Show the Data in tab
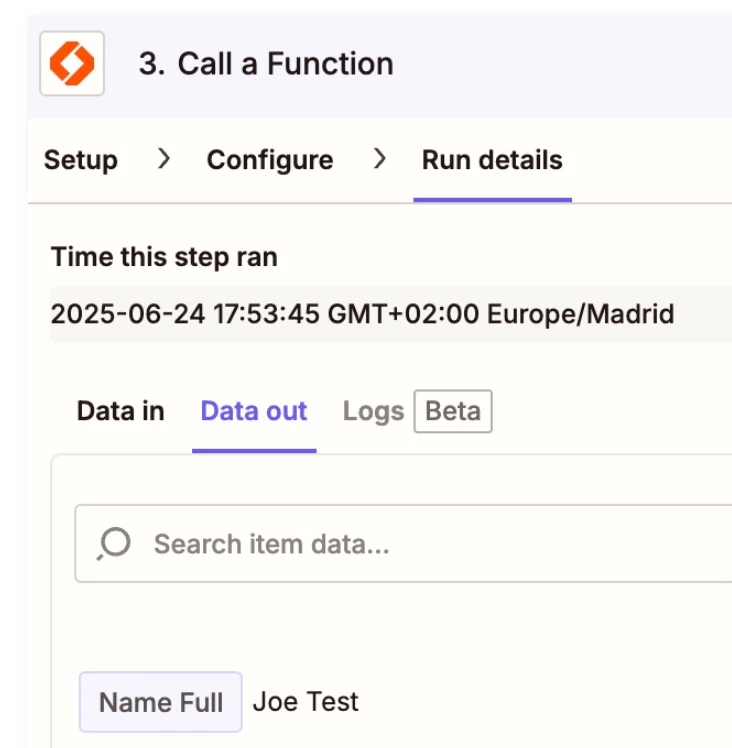 121,411
